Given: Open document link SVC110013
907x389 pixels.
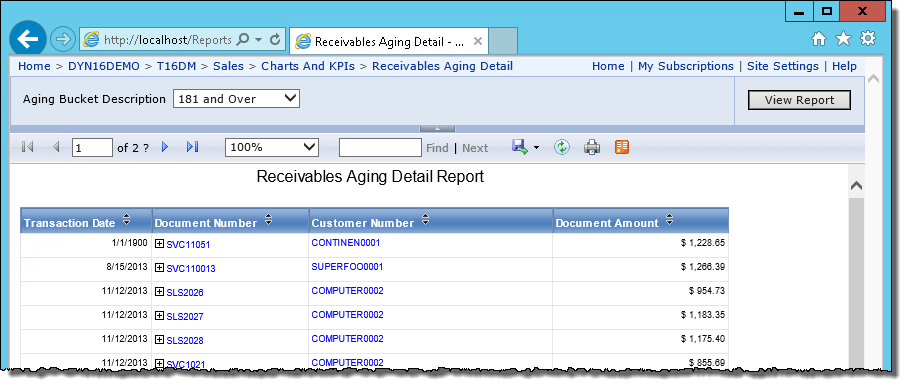Looking at the screenshot, I should click(x=191, y=269).
